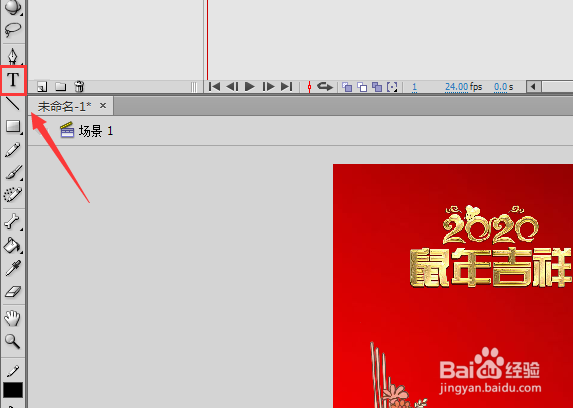Create a new layer folder

61,87
